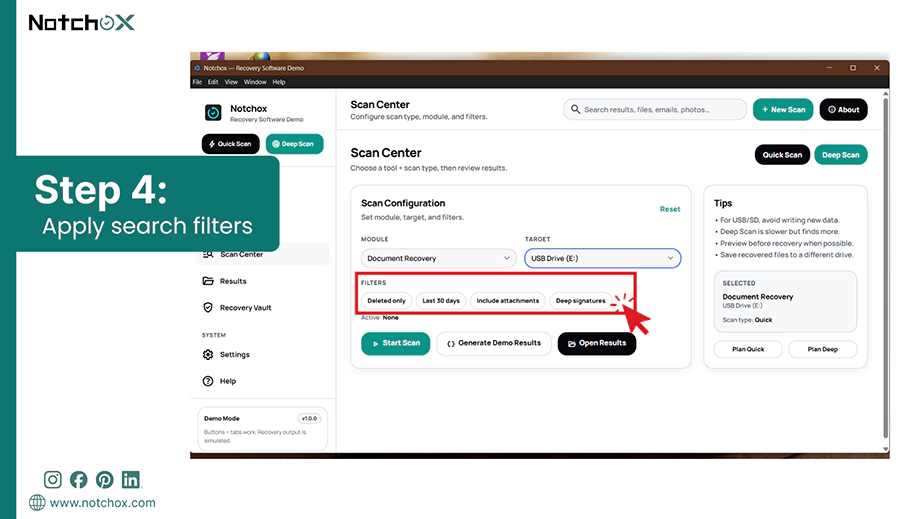Screen dimensions: 922x519
Task: Click the Help question mark icon
Action: click(208, 381)
